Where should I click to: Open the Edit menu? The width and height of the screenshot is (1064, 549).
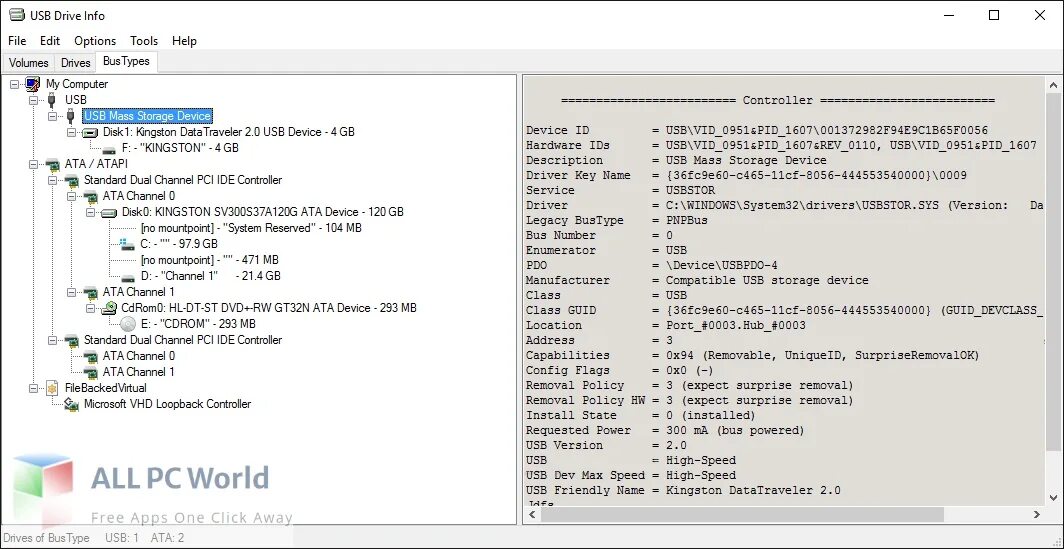pyautogui.click(x=50, y=41)
